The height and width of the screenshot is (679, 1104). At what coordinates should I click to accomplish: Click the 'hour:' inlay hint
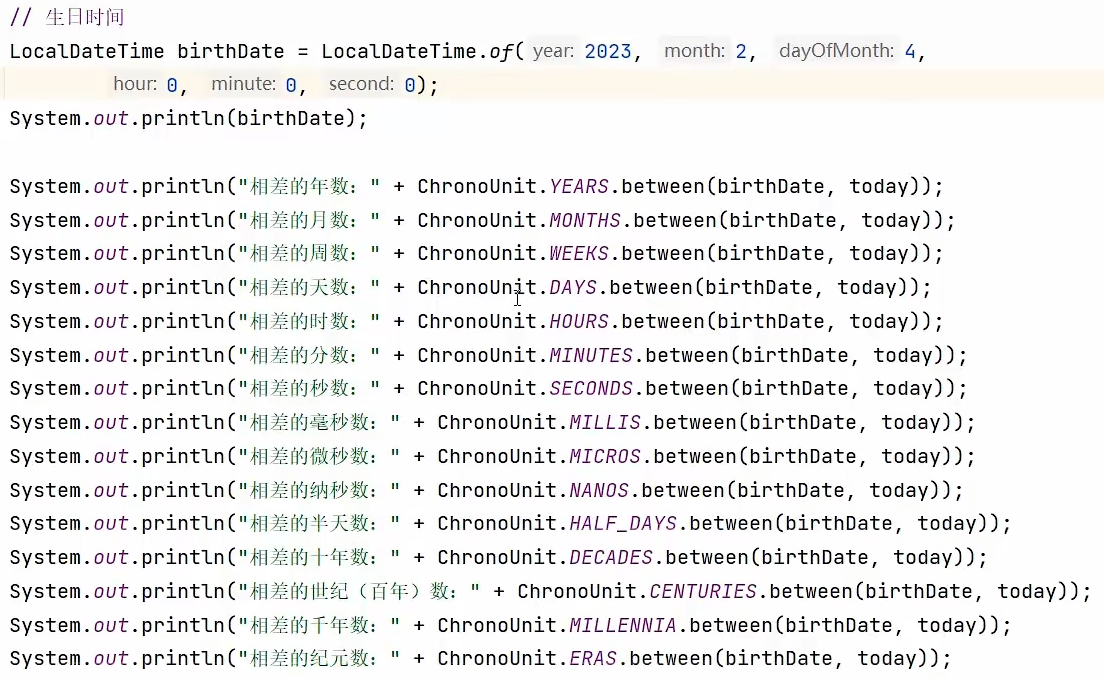click(135, 85)
